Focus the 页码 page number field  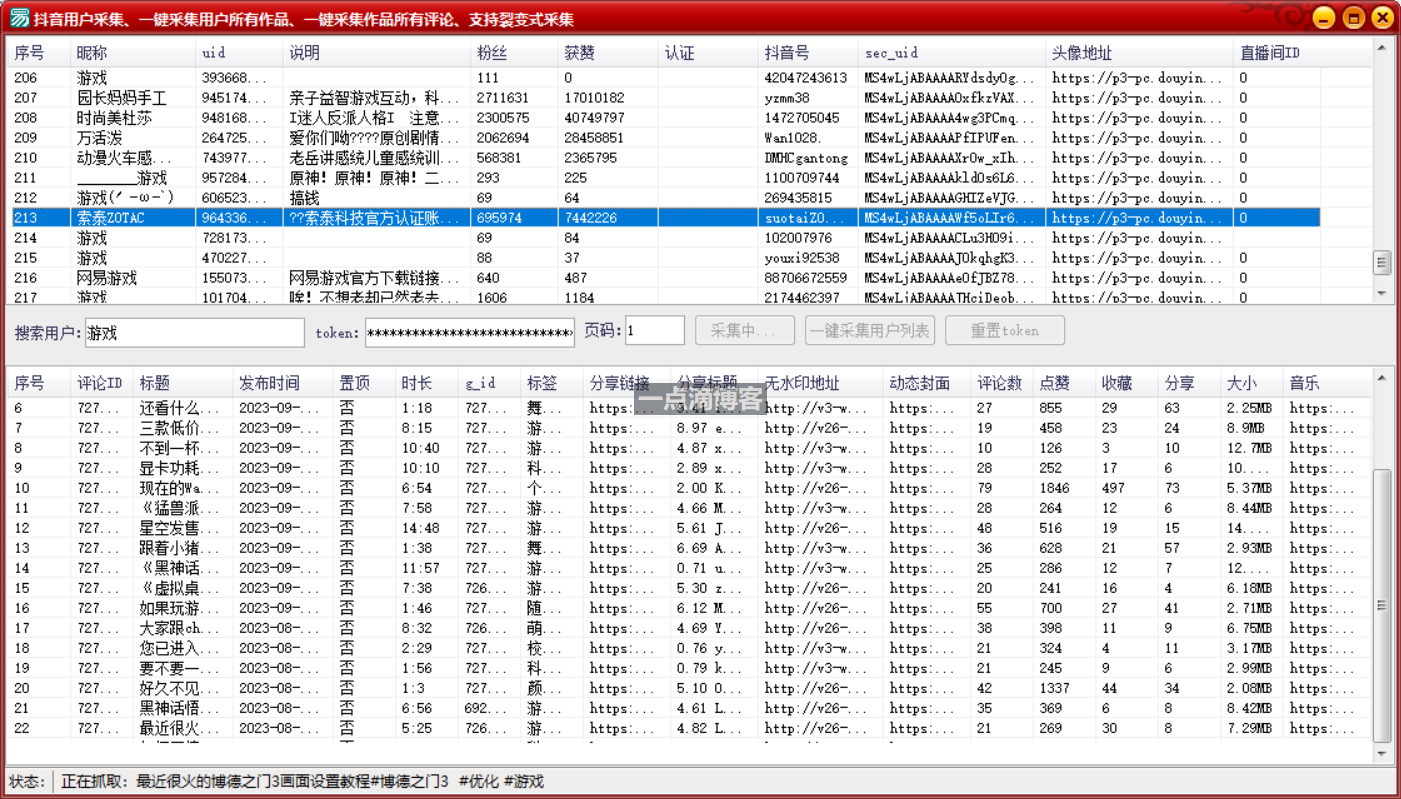(655, 331)
